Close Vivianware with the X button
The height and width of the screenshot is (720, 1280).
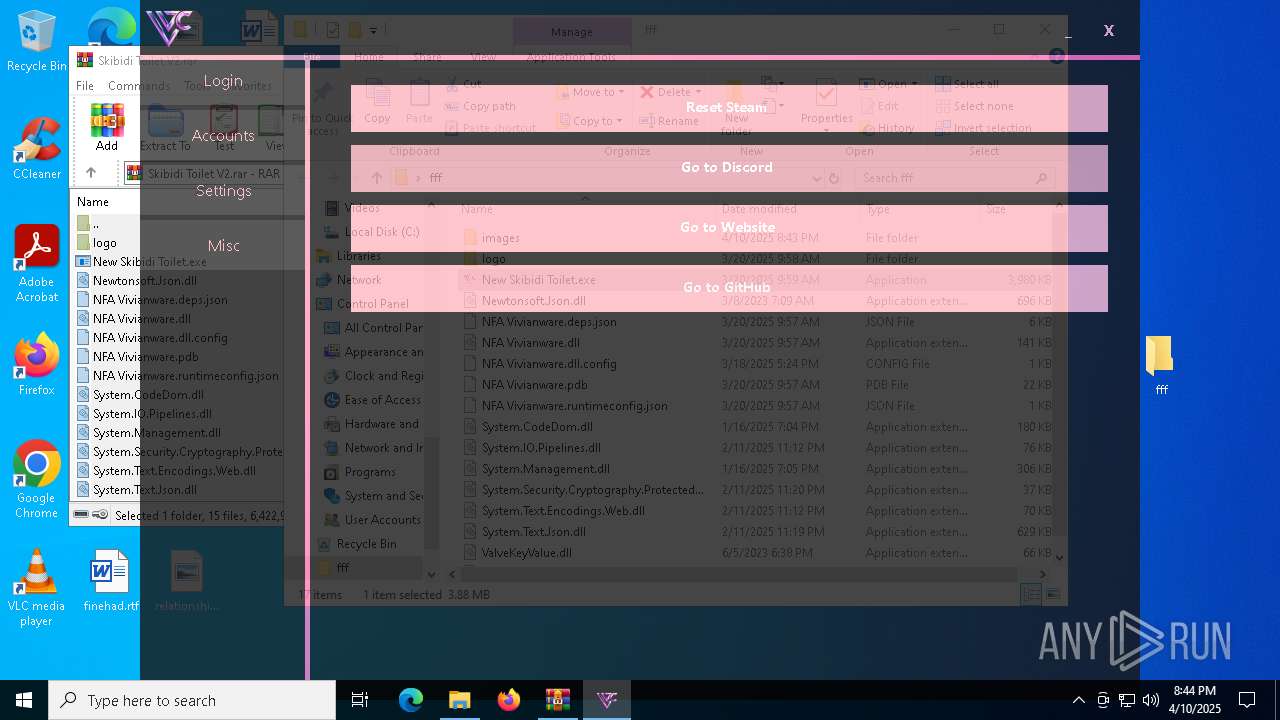[x=1108, y=30]
